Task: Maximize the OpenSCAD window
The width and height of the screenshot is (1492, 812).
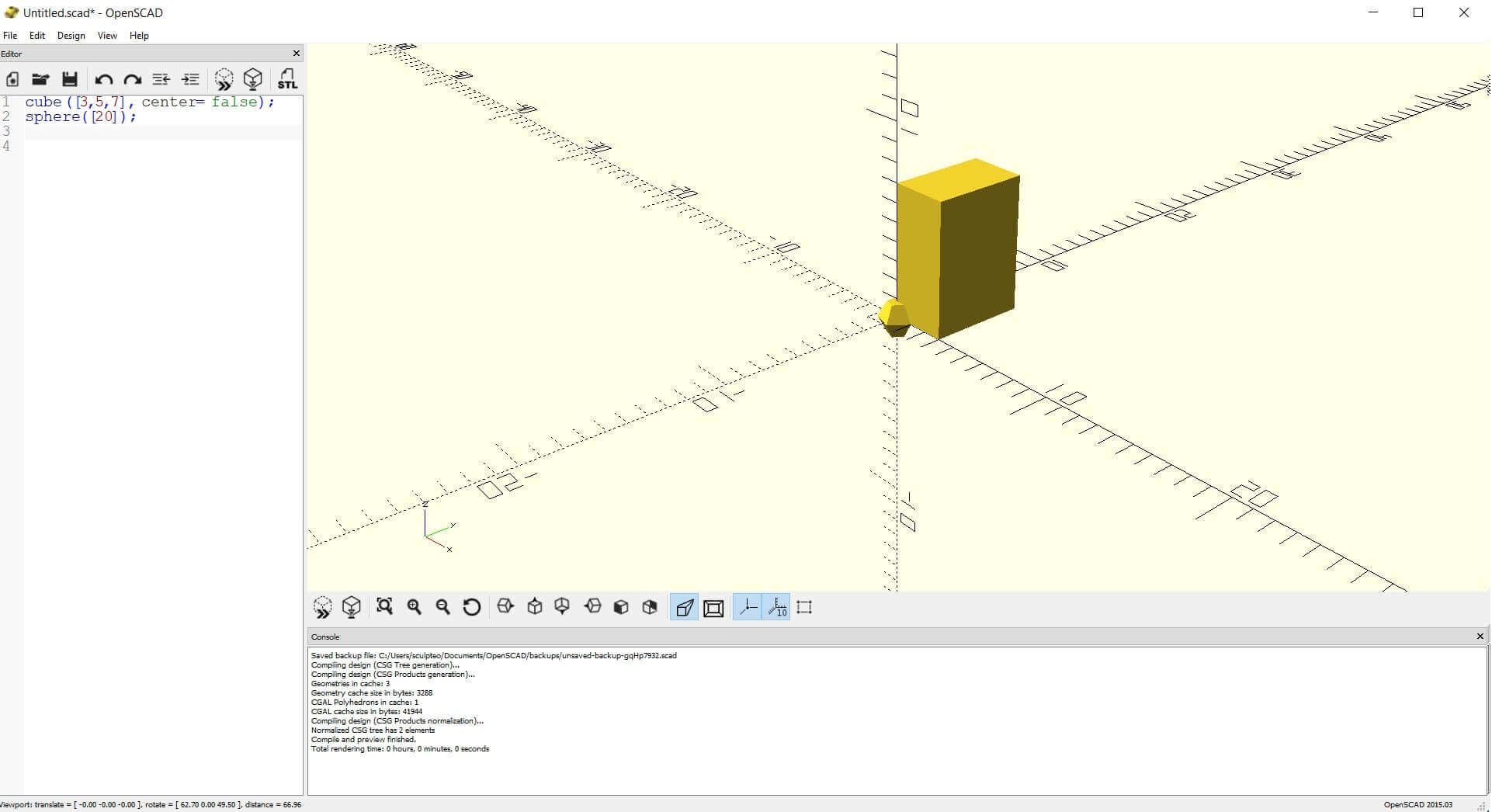Action: point(1418,12)
